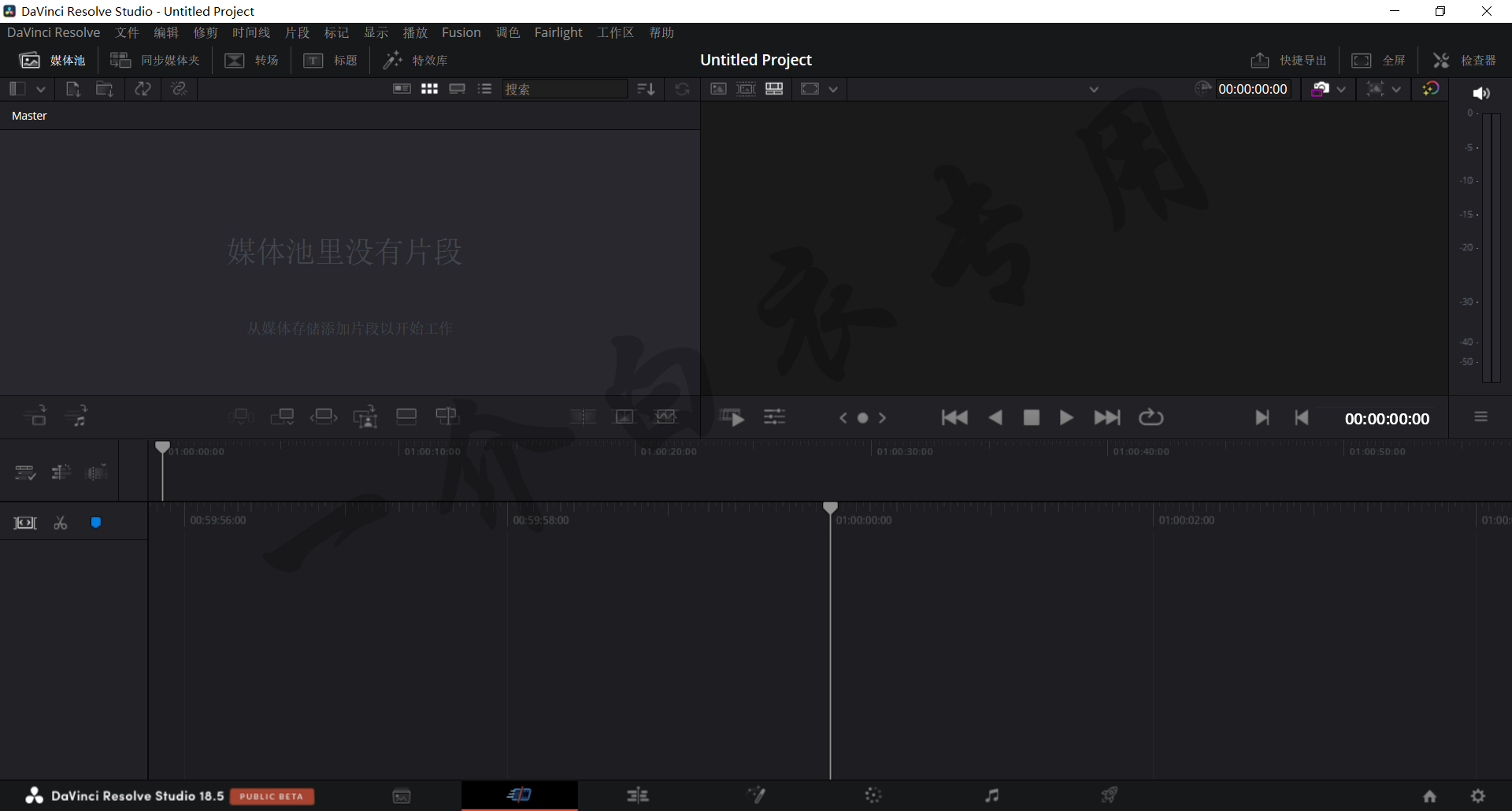Screen dimensions: 1512x811
Task: Go to first frame of timeline
Action: tap(954, 417)
